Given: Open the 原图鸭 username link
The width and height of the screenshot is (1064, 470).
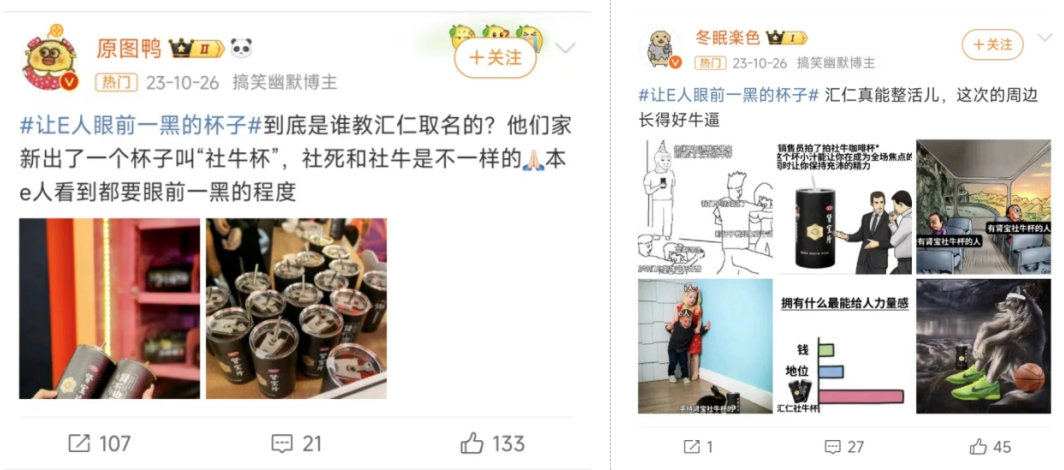Looking at the screenshot, I should [129, 48].
